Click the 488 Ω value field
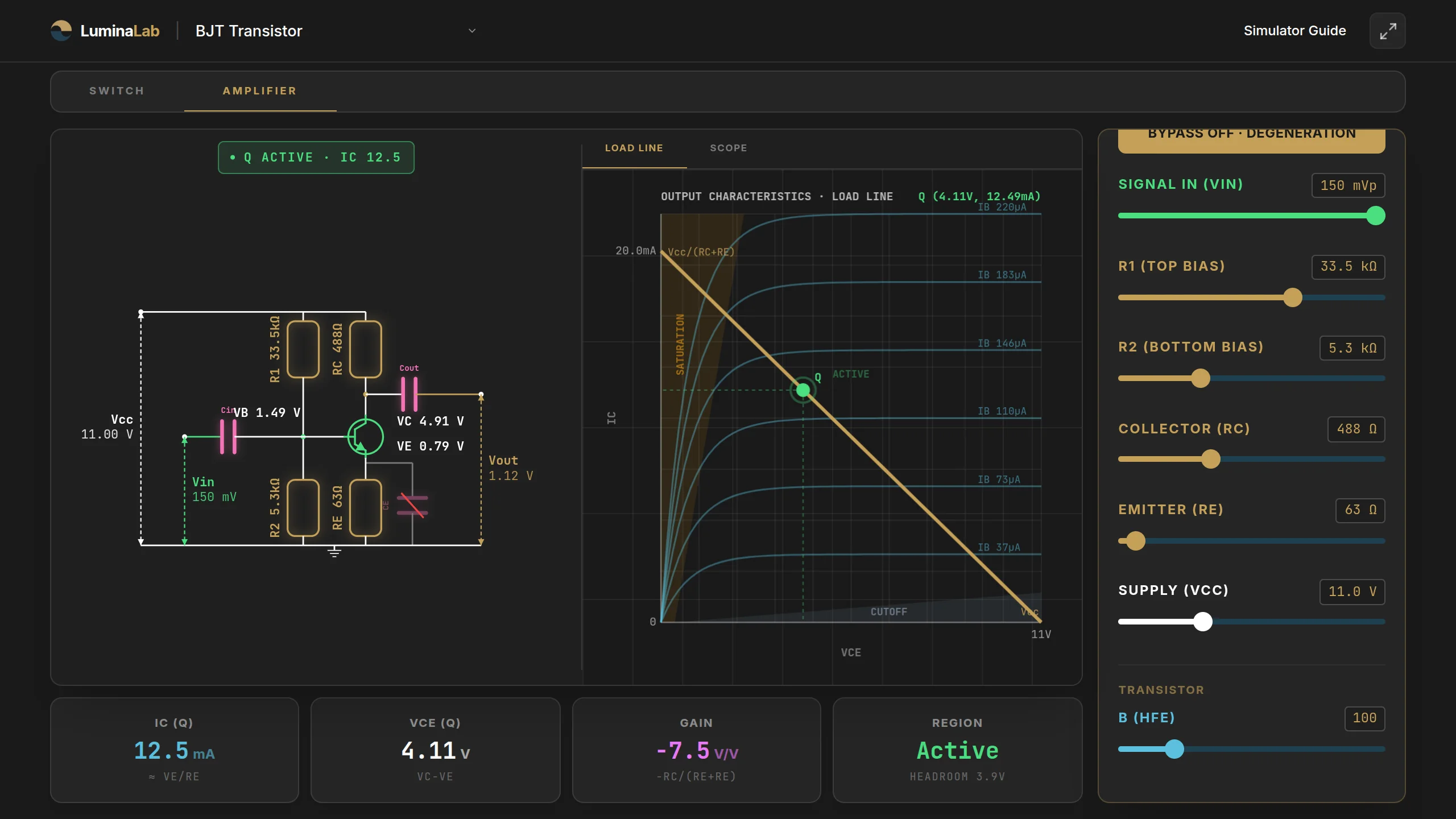Viewport: 1456px width, 819px height. tap(1356, 429)
